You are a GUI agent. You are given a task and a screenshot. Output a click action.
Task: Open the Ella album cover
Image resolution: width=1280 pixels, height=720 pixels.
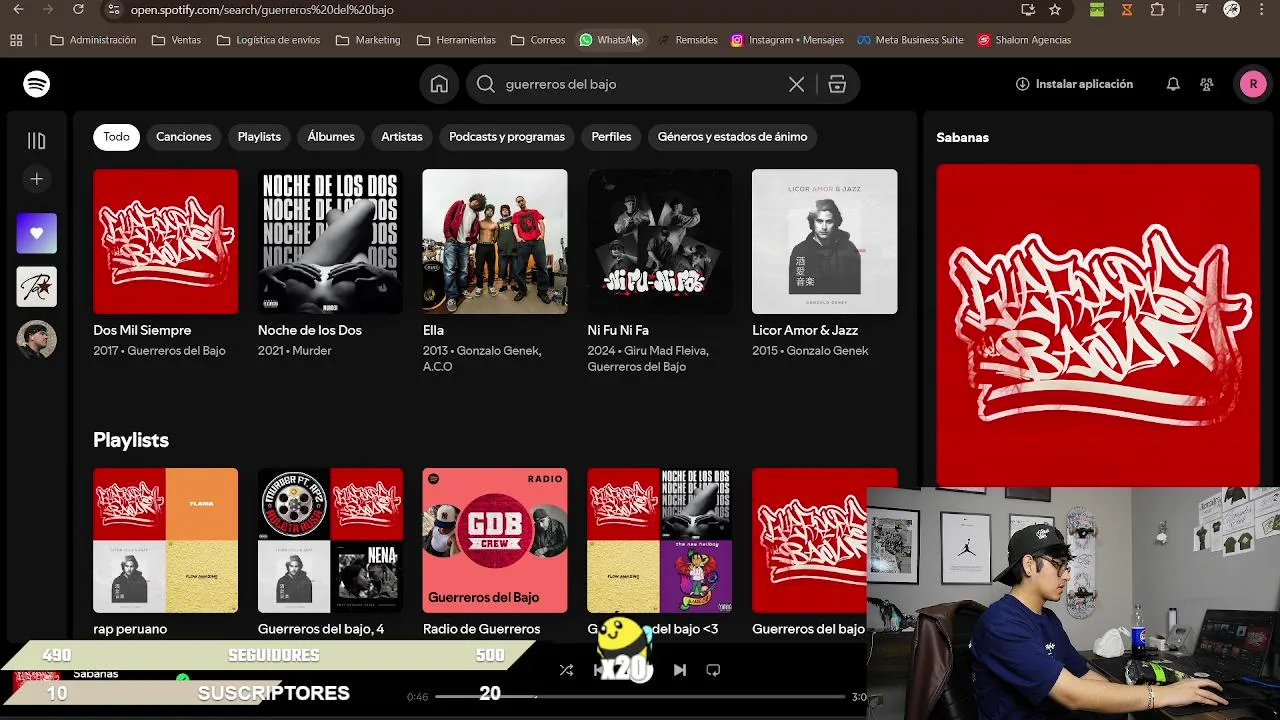495,241
